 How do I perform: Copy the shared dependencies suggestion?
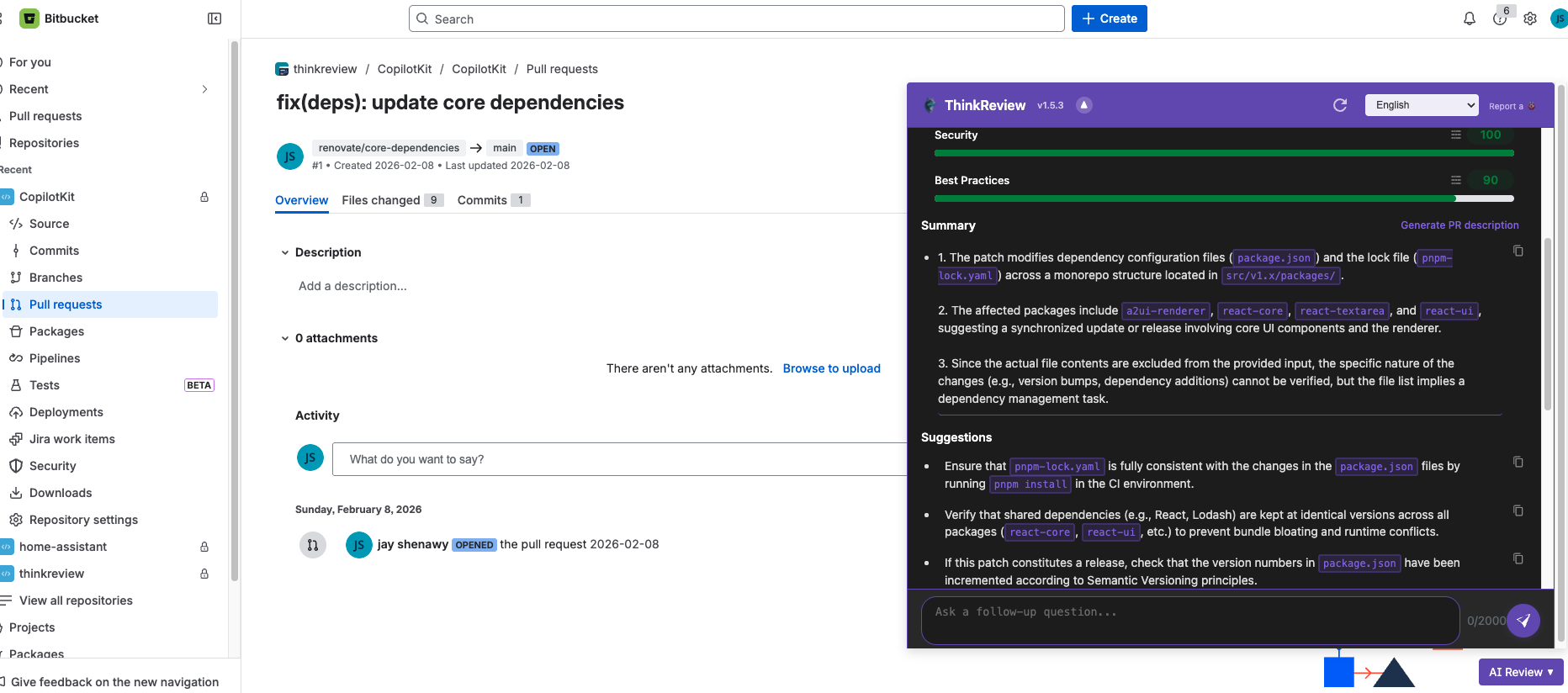click(x=1518, y=510)
